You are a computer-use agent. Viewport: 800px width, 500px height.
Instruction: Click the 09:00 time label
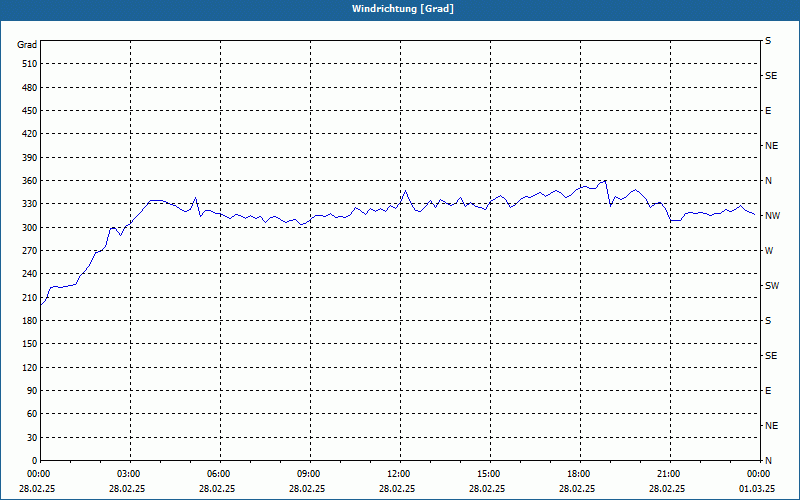(x=309, y=474)
